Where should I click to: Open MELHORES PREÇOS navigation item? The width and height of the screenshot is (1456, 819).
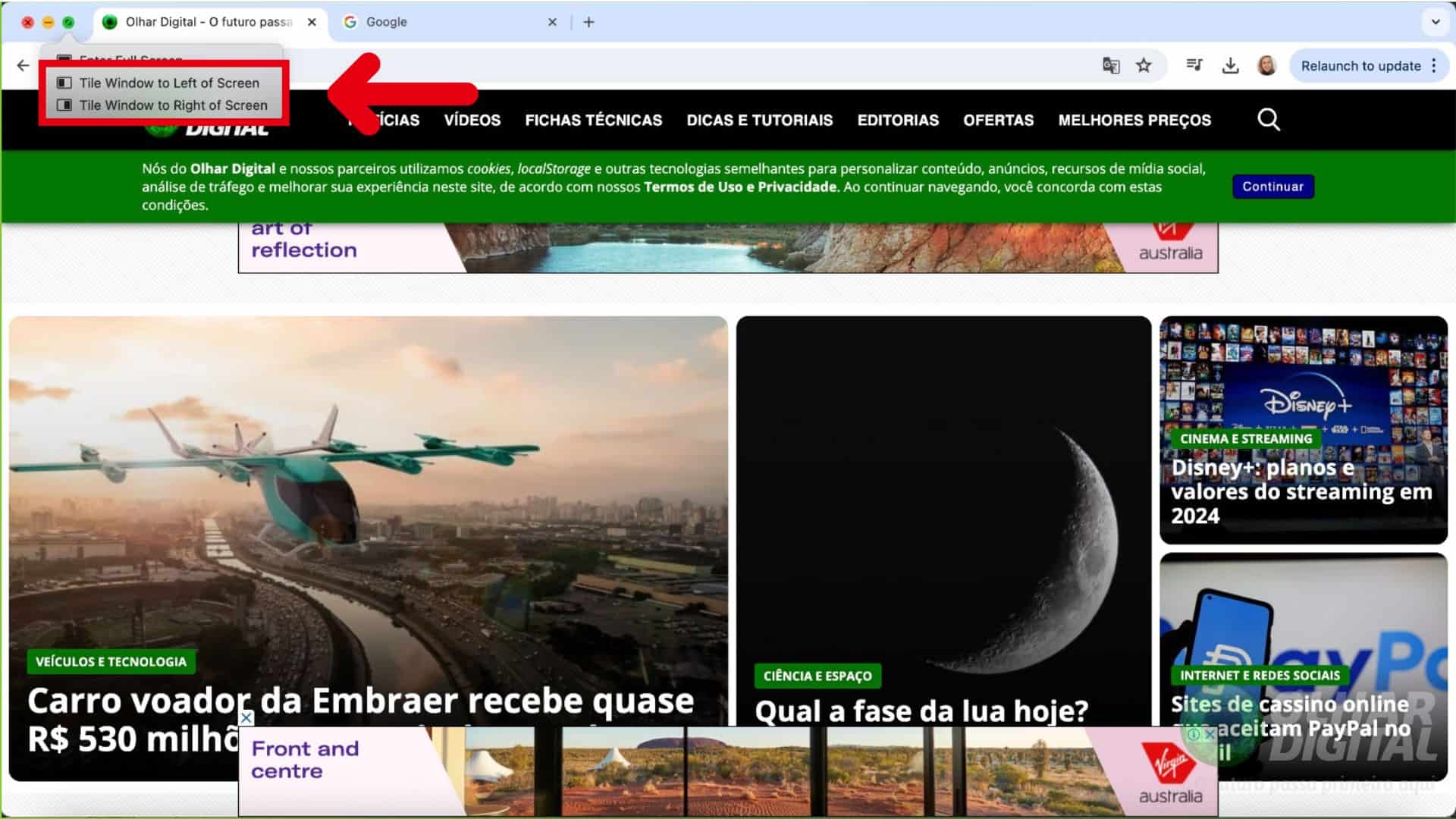[x=1134, y=120]
